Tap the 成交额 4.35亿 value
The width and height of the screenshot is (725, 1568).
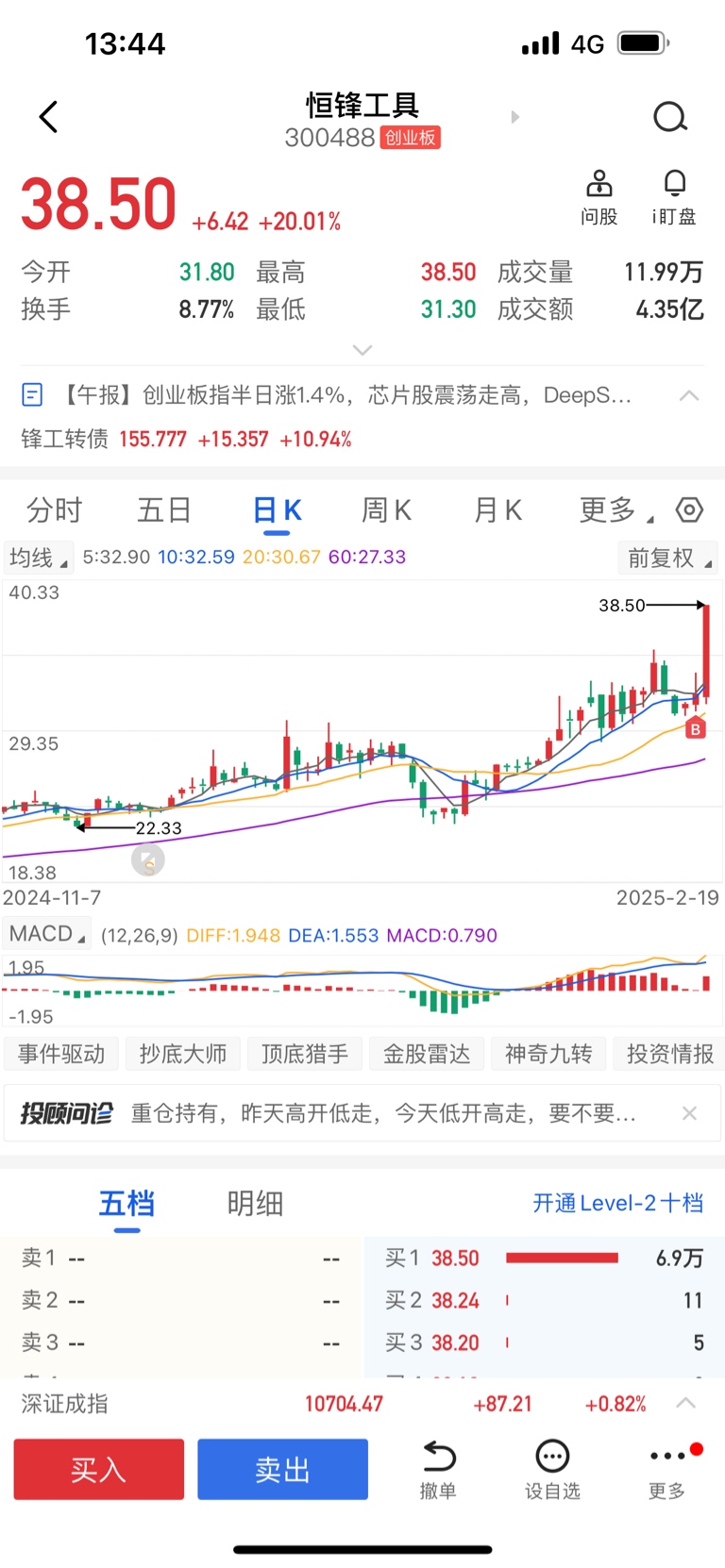coord(669,309)
